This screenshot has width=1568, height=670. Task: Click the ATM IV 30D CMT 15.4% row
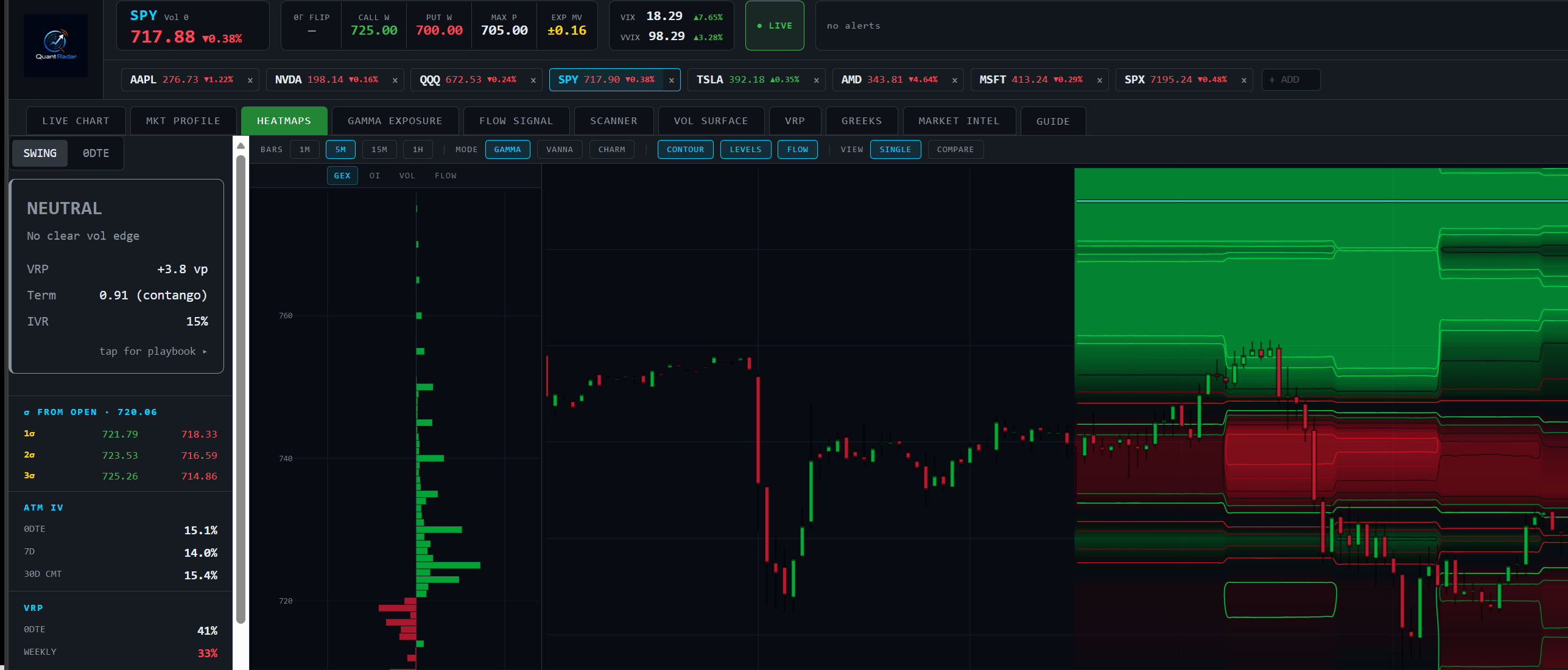(x=121, y=574)
